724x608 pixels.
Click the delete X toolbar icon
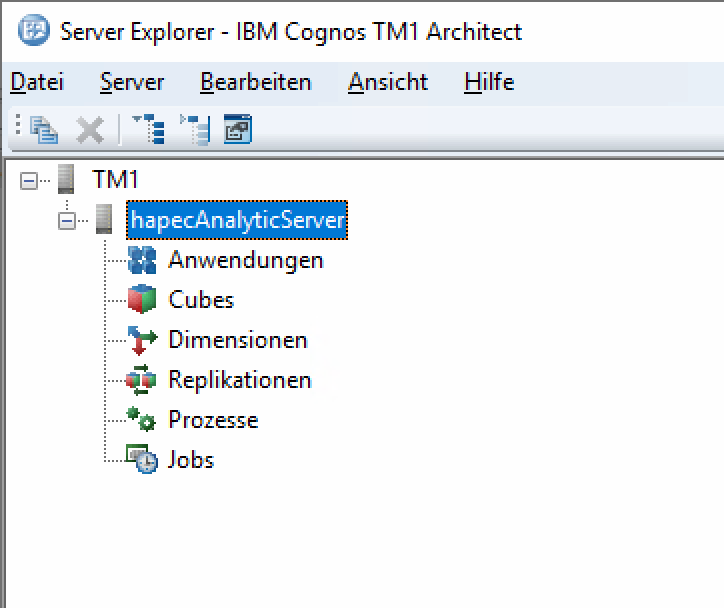pos(90,129)
